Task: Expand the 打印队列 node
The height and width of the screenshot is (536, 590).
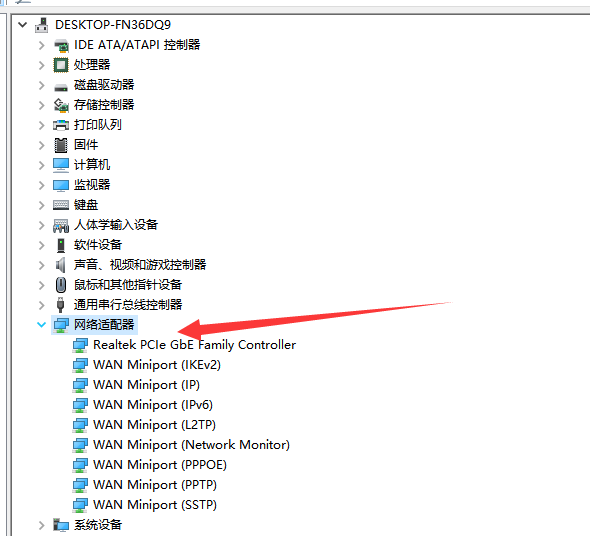Action: (41, 125)
